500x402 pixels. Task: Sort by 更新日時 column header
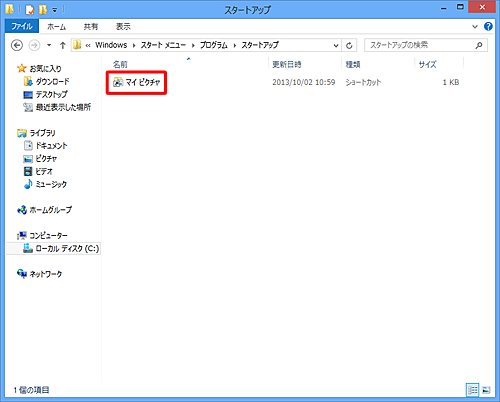tap(287, 64)
